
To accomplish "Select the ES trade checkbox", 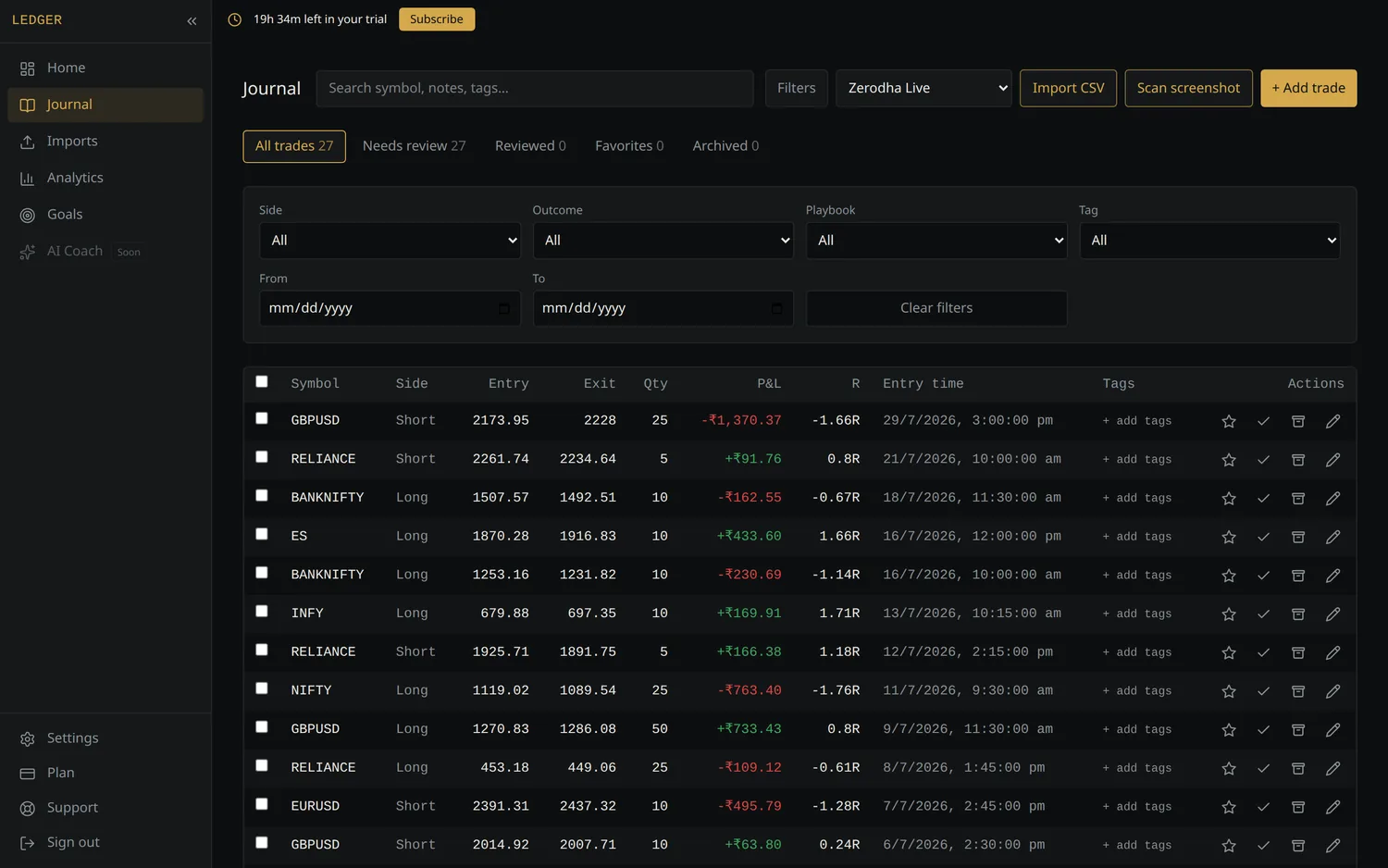I will coord(262,534).
